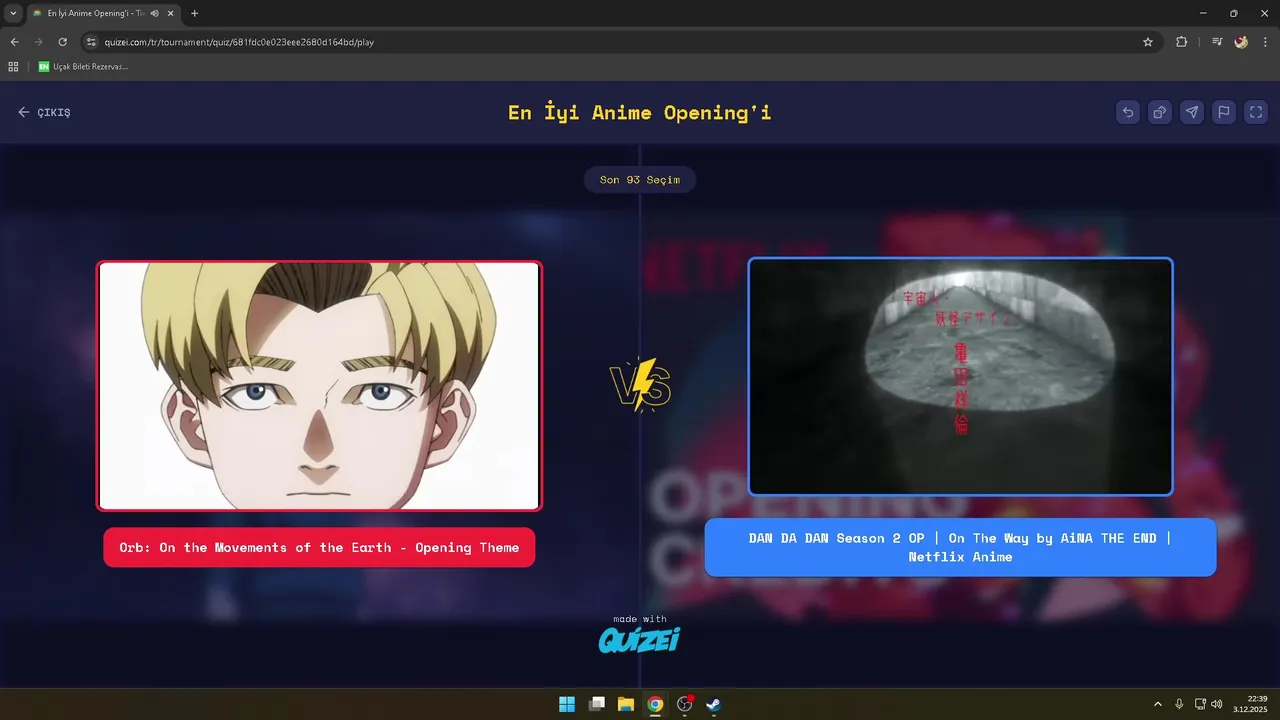This screenshot has width=1280, height=720.
Task: Expand the tab search dropdown arrow
Action: point(13,13)
